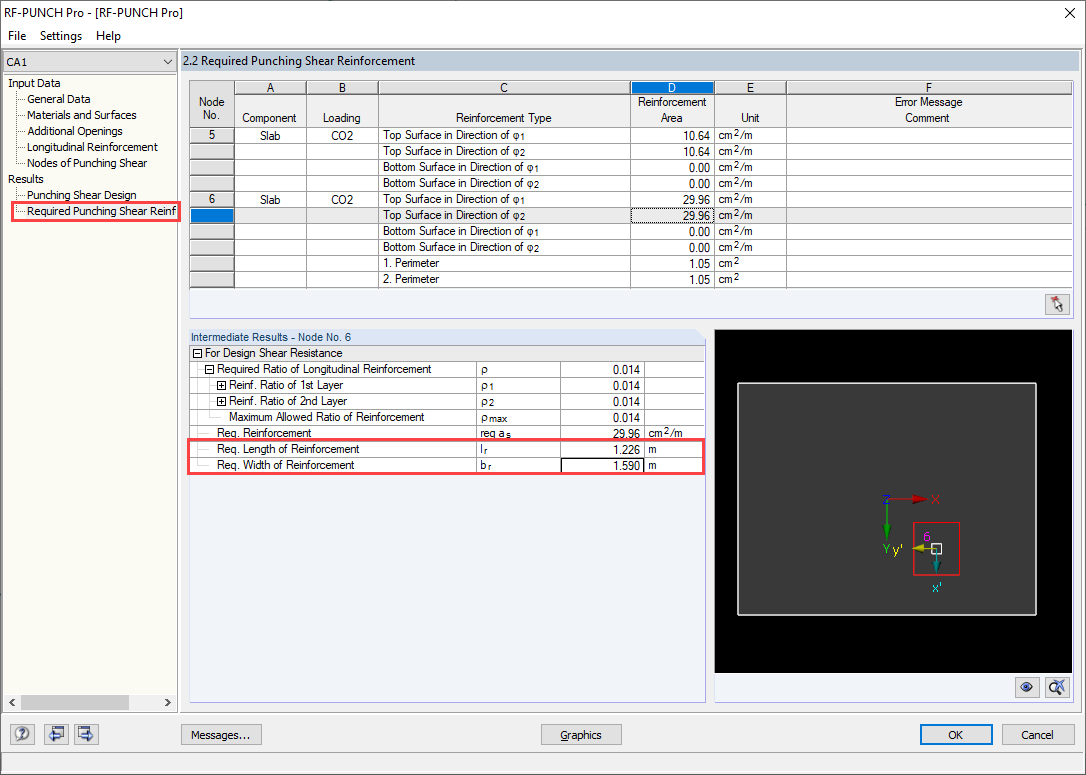
Task: Select Materials and Surfaces tree item
Action: point(82,115)
